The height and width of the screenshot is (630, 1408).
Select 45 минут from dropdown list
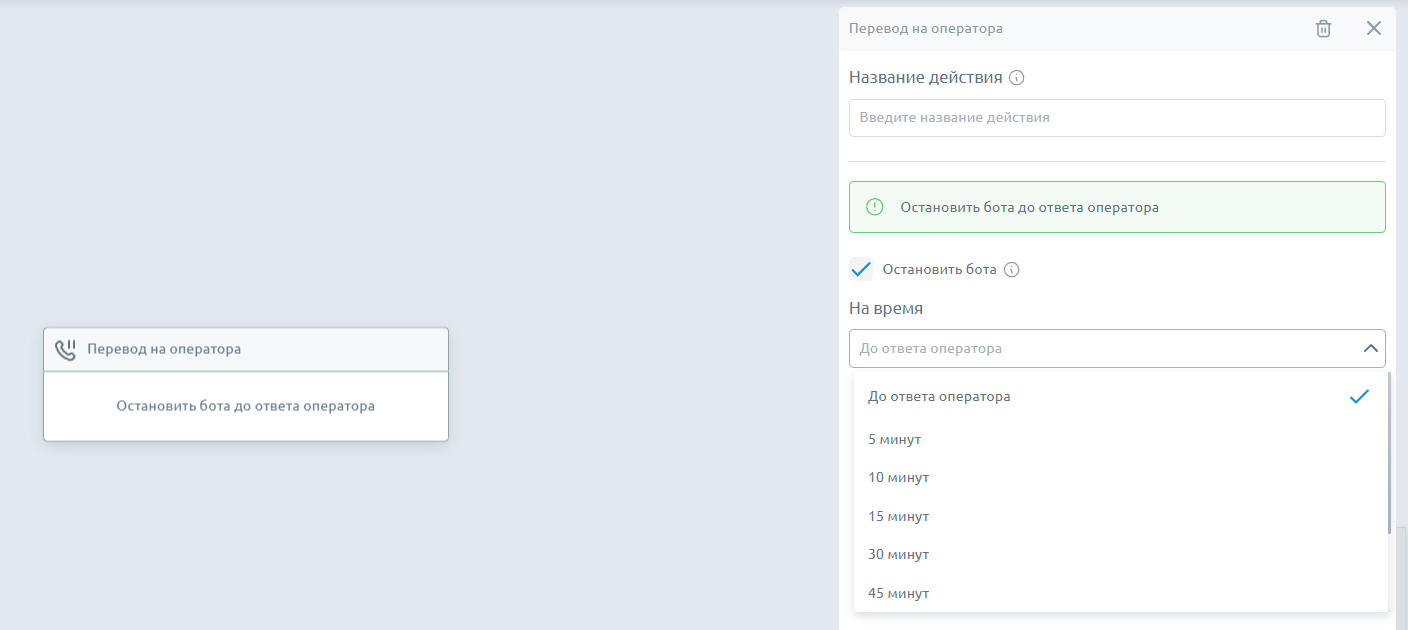(898, 594)
